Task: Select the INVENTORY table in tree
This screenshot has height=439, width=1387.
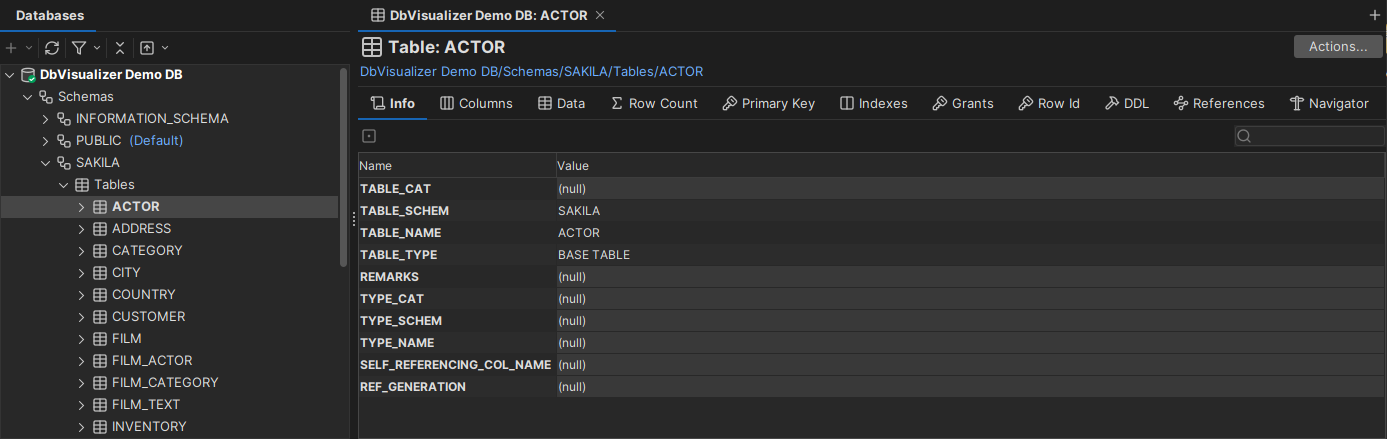Action: coord(149,427)
